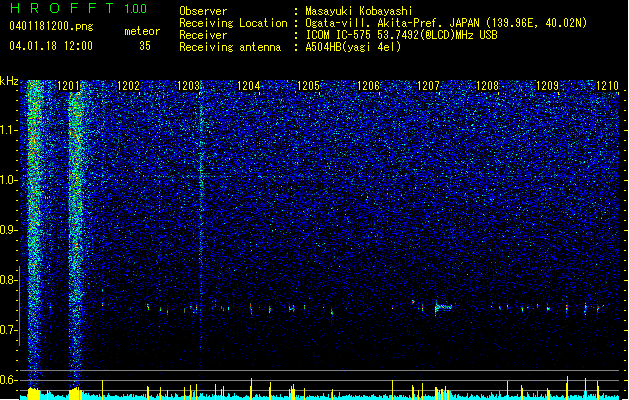Click the 1210 time marker
Screen dimensions: 629x400
pos(607,85)
